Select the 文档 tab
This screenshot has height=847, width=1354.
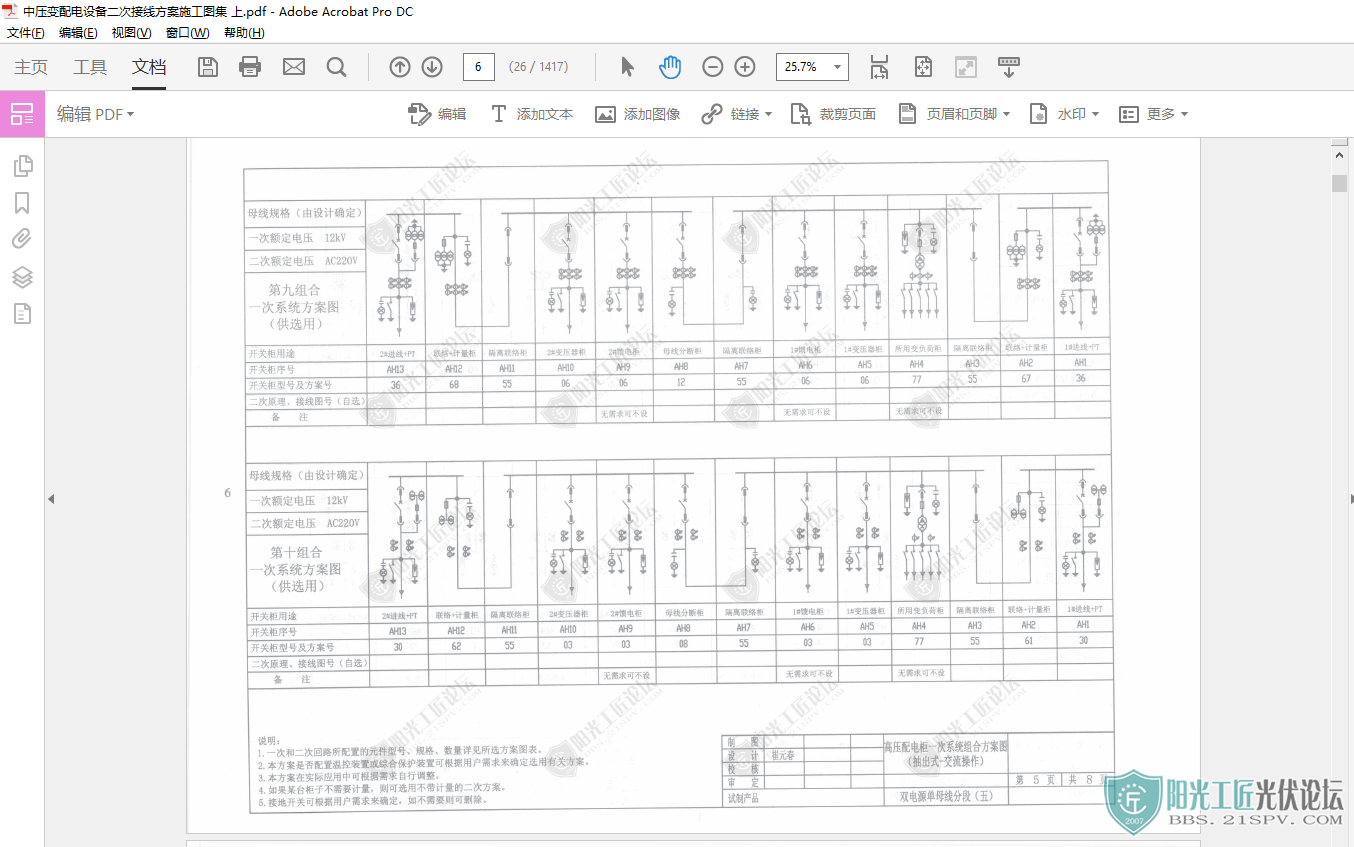[x=149, y=67]
